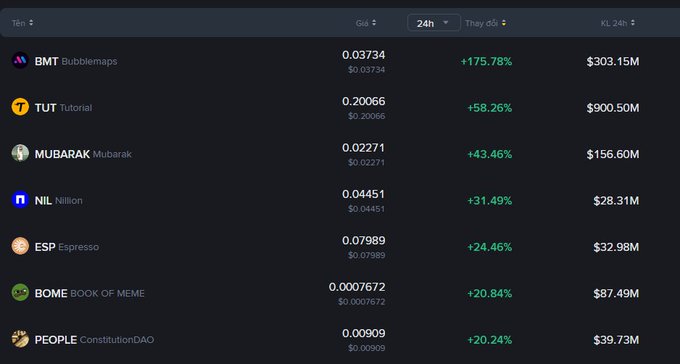Sort by the KL 24h column
The width and height of the screenshot is (680, 364).
618,23
